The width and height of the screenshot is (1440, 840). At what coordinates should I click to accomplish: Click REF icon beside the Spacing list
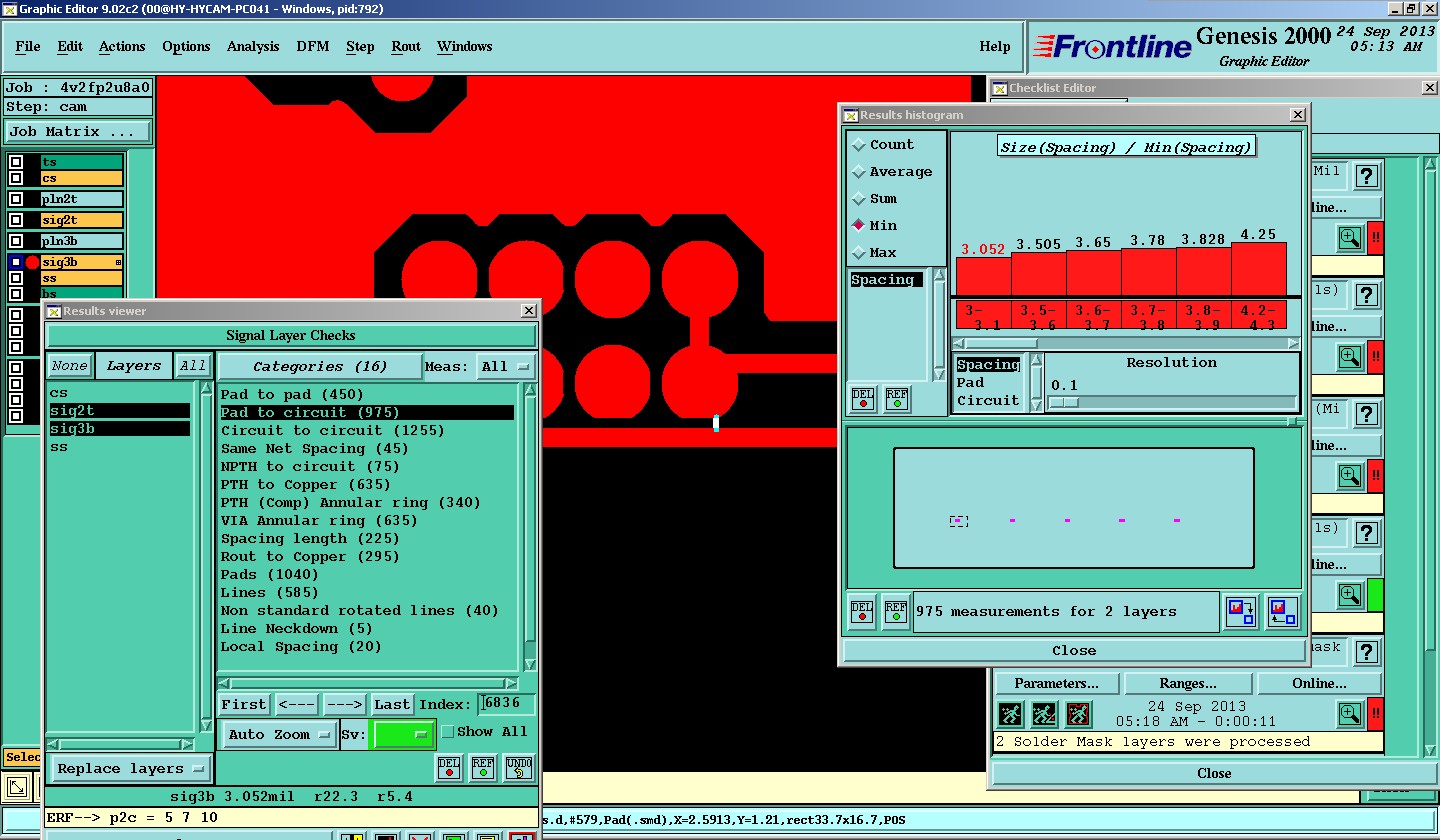(896, 398)
